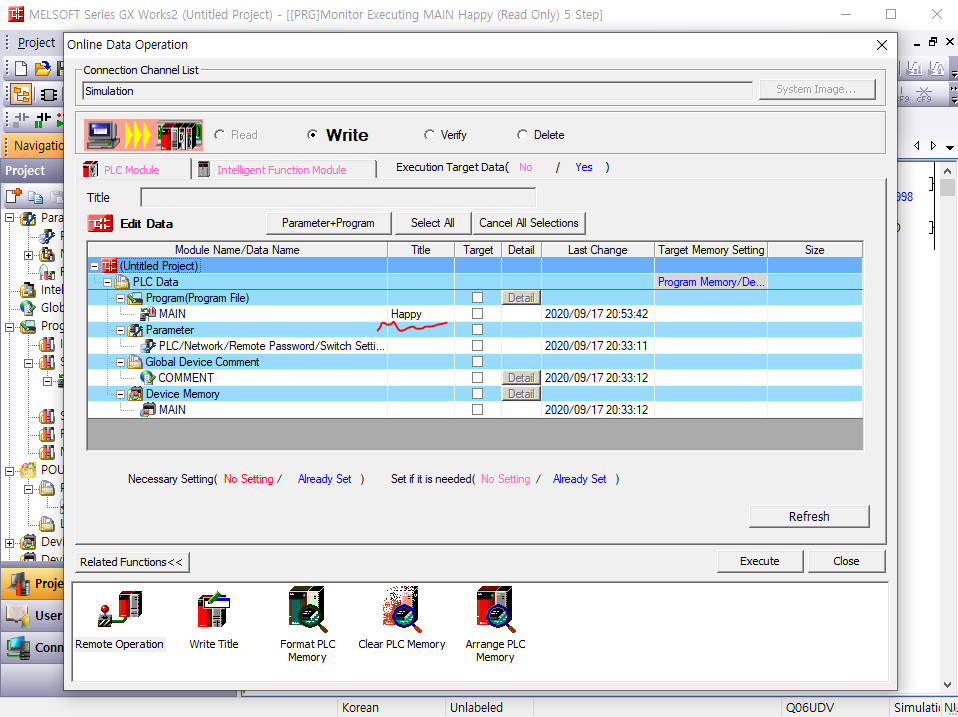Collapse the POU node in the Project tree
The height and width of the screenshot is (717, 958).
pyautogui.click(x=10, y=471)
